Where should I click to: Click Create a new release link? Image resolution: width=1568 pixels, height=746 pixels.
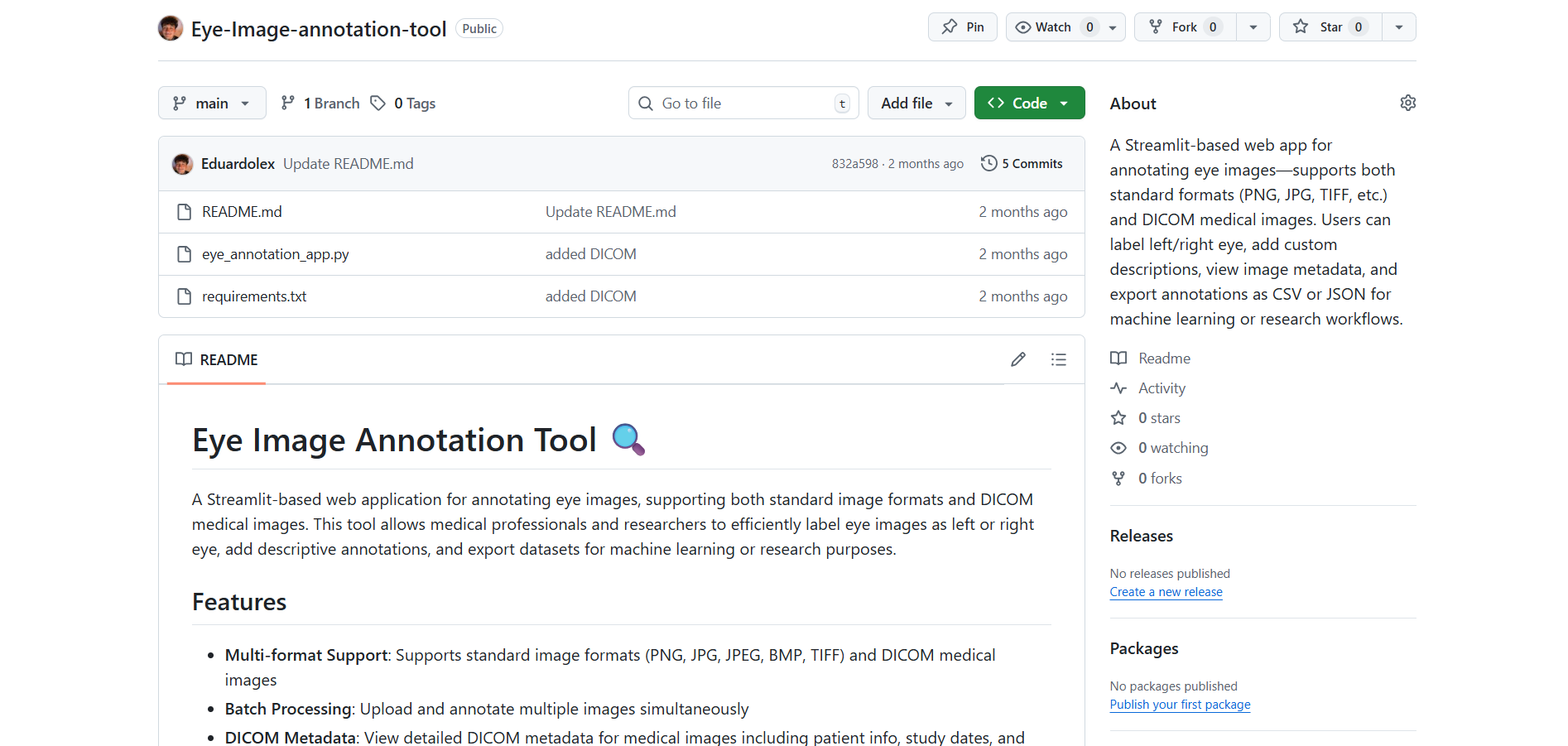click(x=1166, y=592)
